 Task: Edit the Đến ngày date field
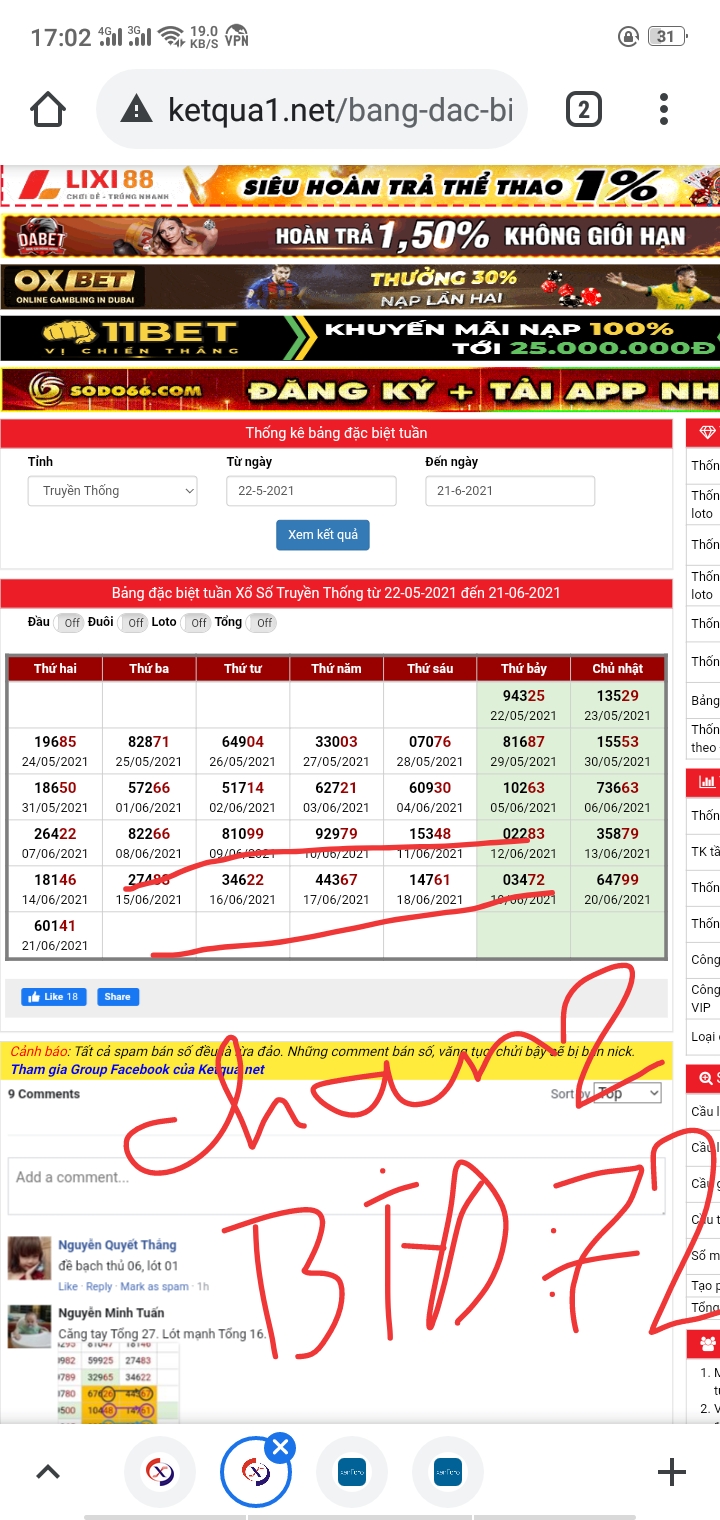510,491
